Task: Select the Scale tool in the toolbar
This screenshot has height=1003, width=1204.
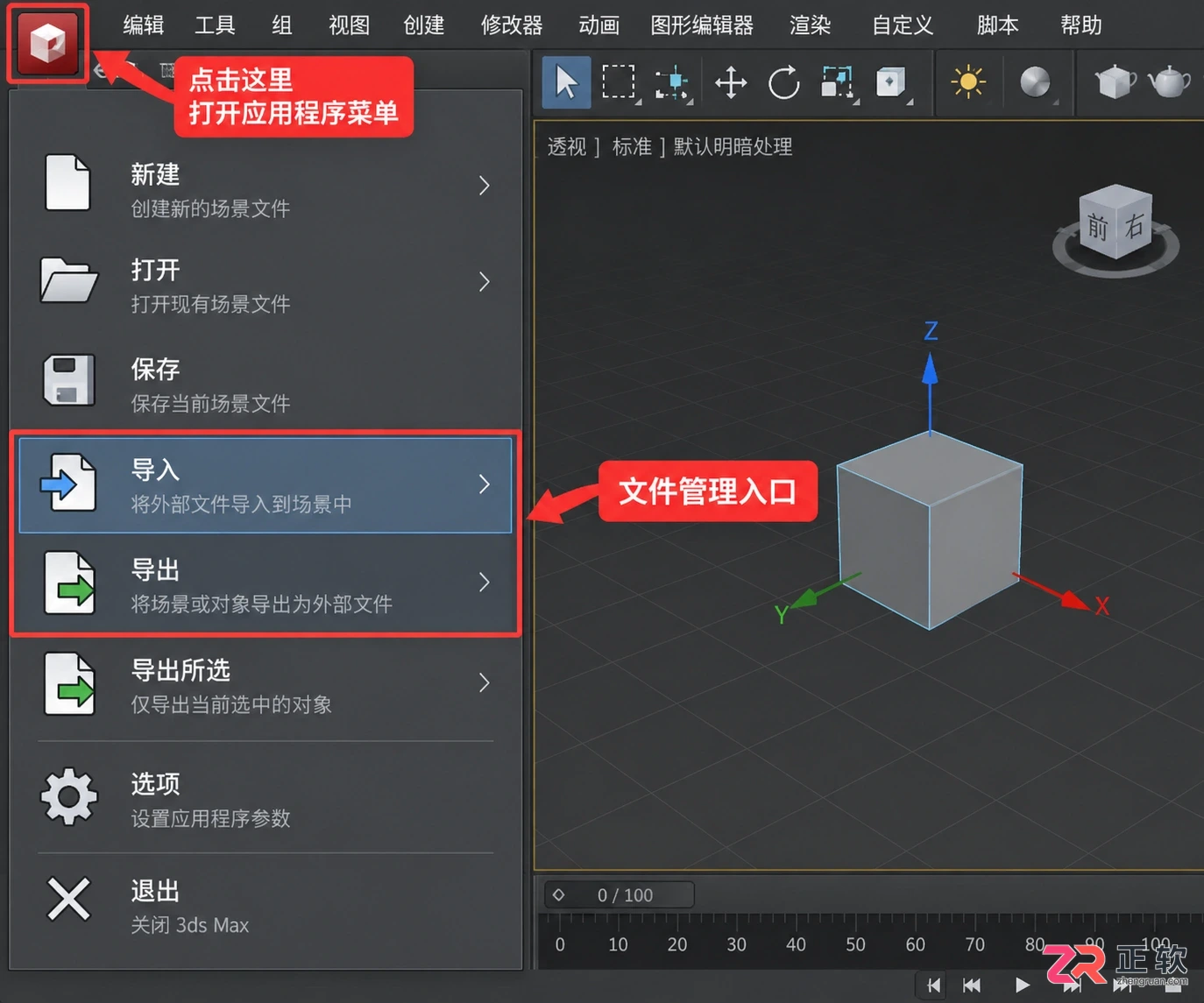Action: pyautogui.click(x=838, y=83)
